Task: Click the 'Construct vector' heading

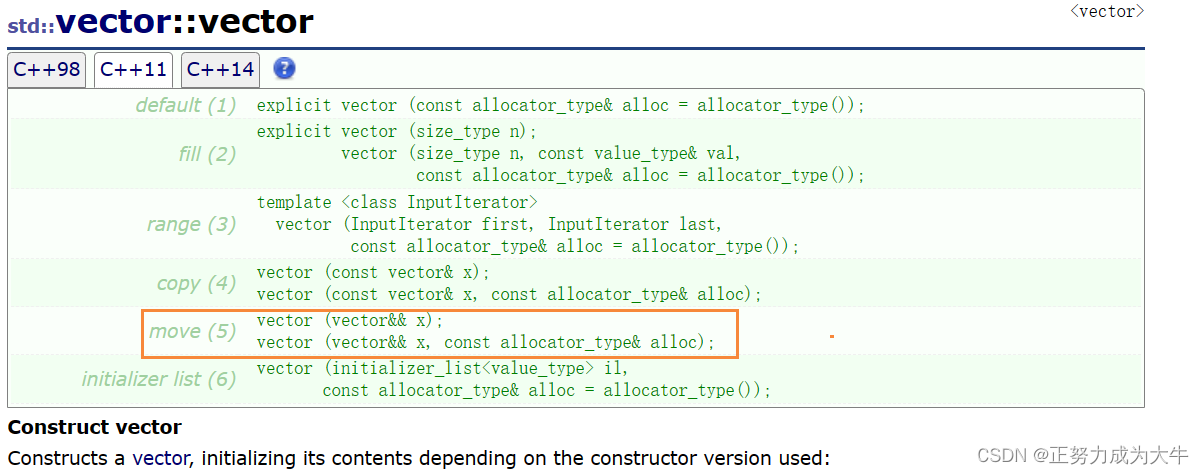Action: 95,427
